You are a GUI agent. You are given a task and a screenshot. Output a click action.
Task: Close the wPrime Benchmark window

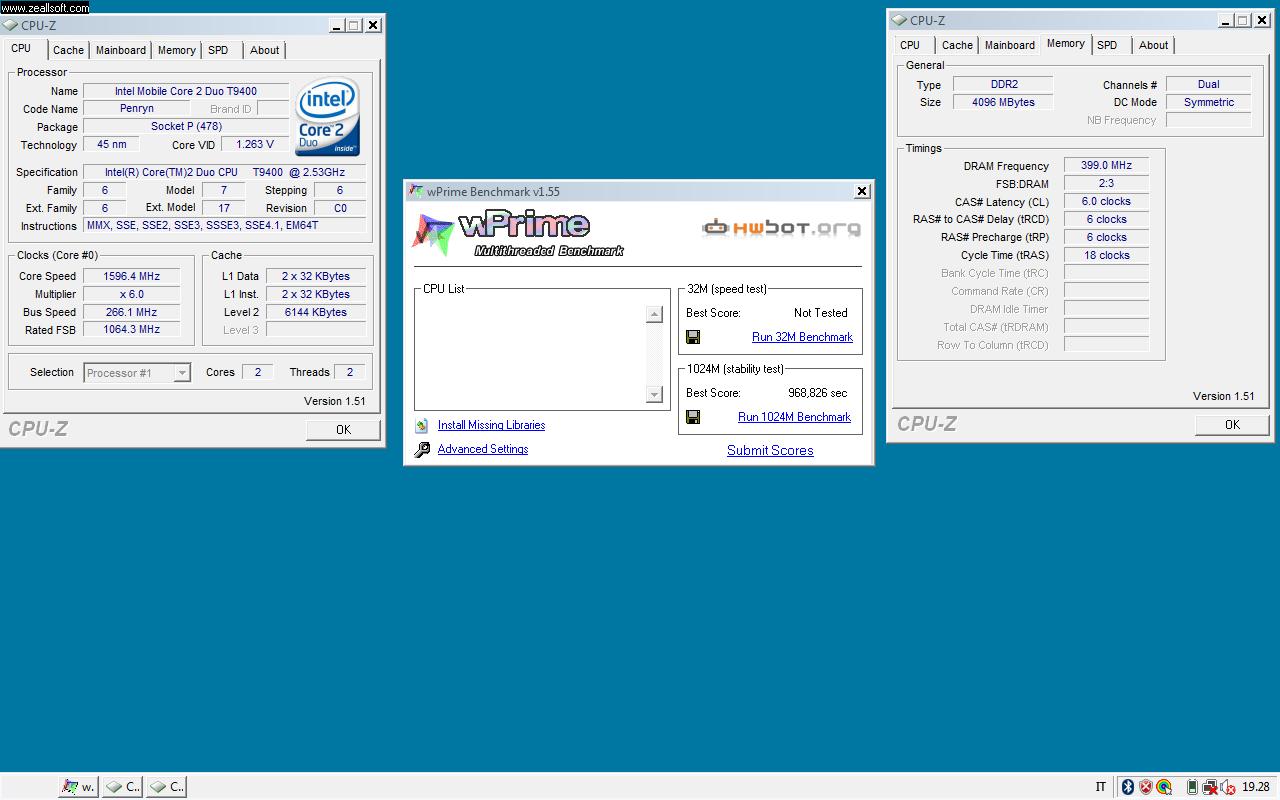[862, 191]
